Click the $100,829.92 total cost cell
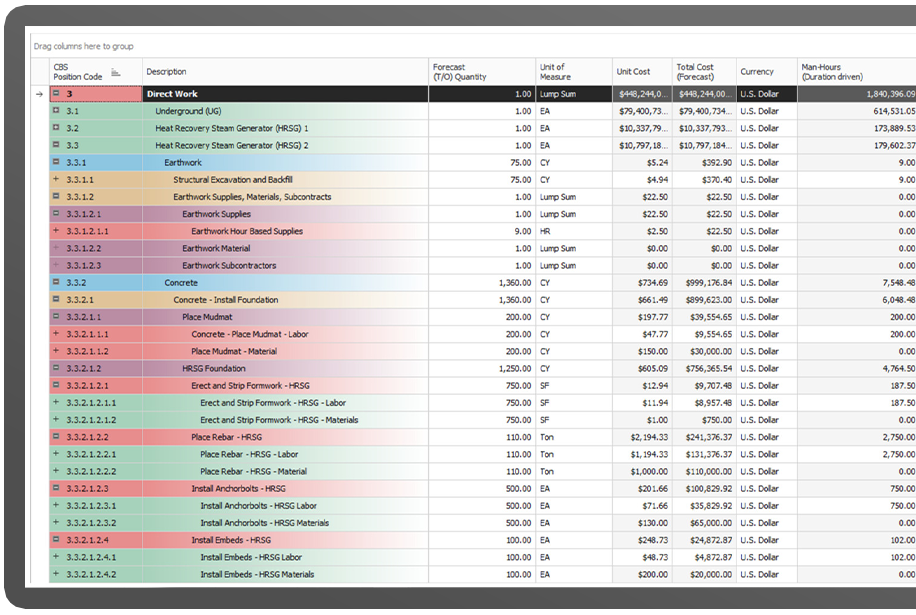 click(x=704, y=488)
